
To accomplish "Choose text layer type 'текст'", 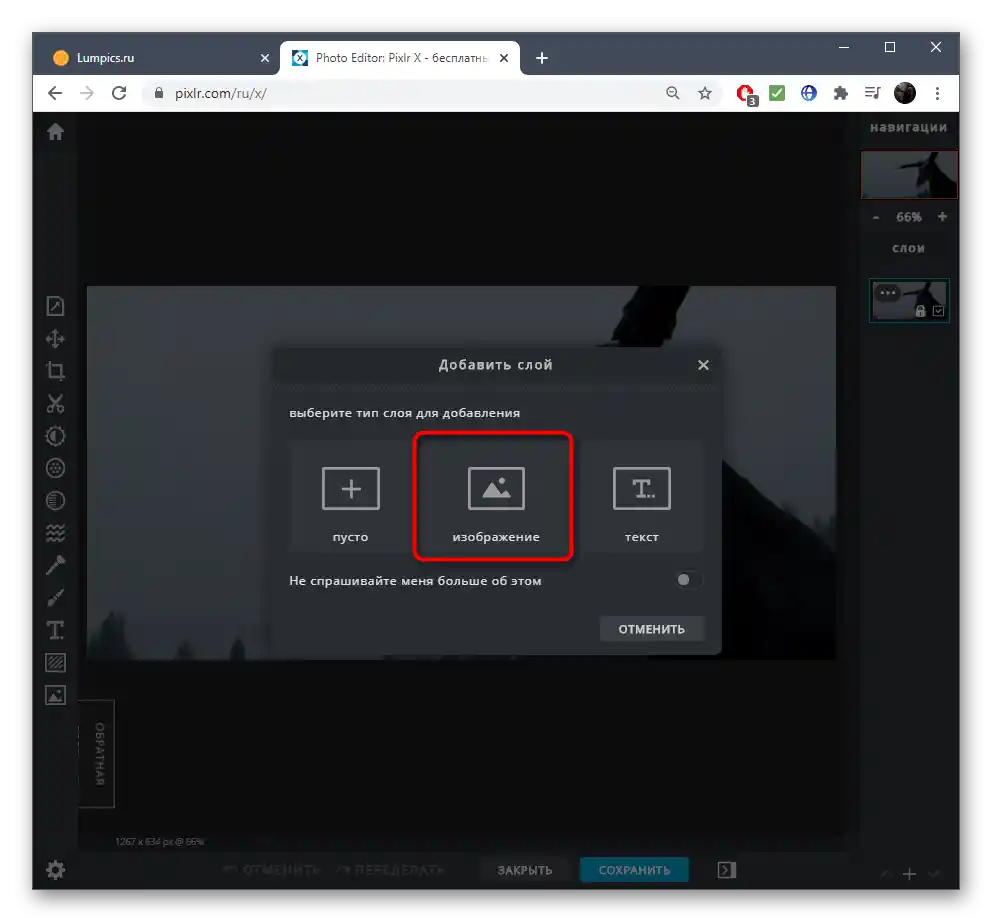I will (x=642, y=497).
